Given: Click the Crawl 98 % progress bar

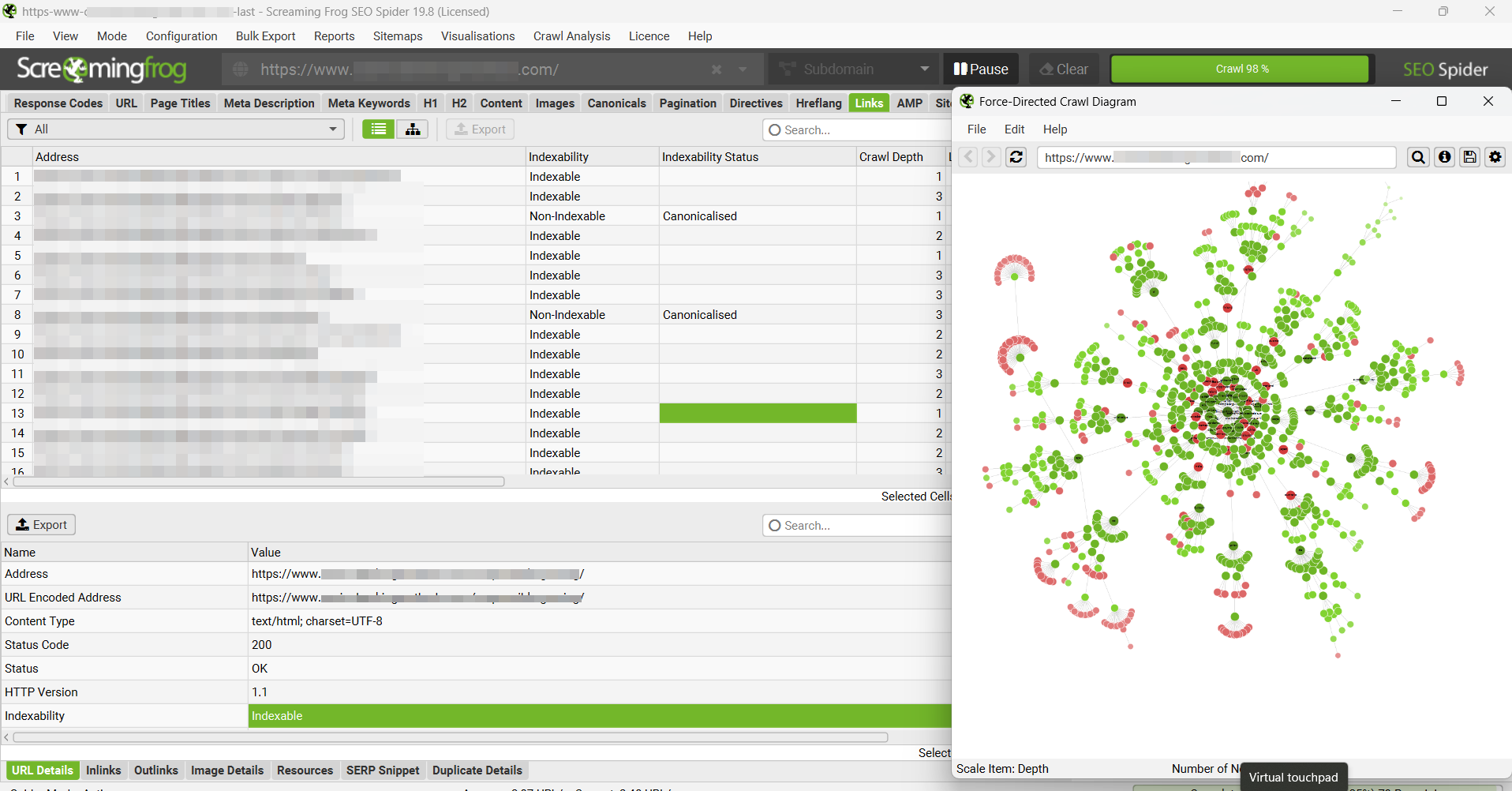Looking at the screenshot, I should (x=1241, y=69).
